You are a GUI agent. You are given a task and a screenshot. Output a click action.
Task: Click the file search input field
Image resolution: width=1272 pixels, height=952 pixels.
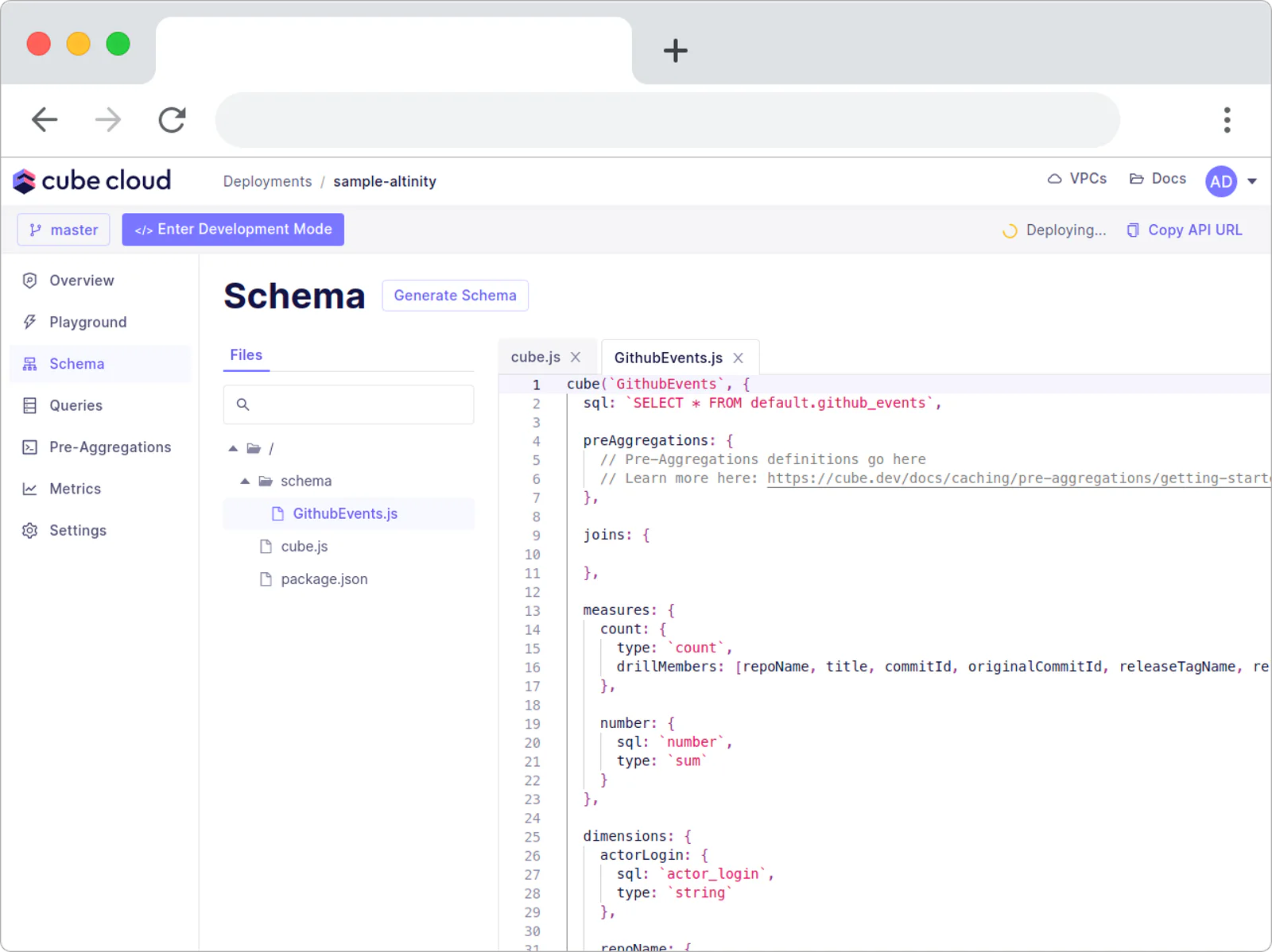[348, 404]
